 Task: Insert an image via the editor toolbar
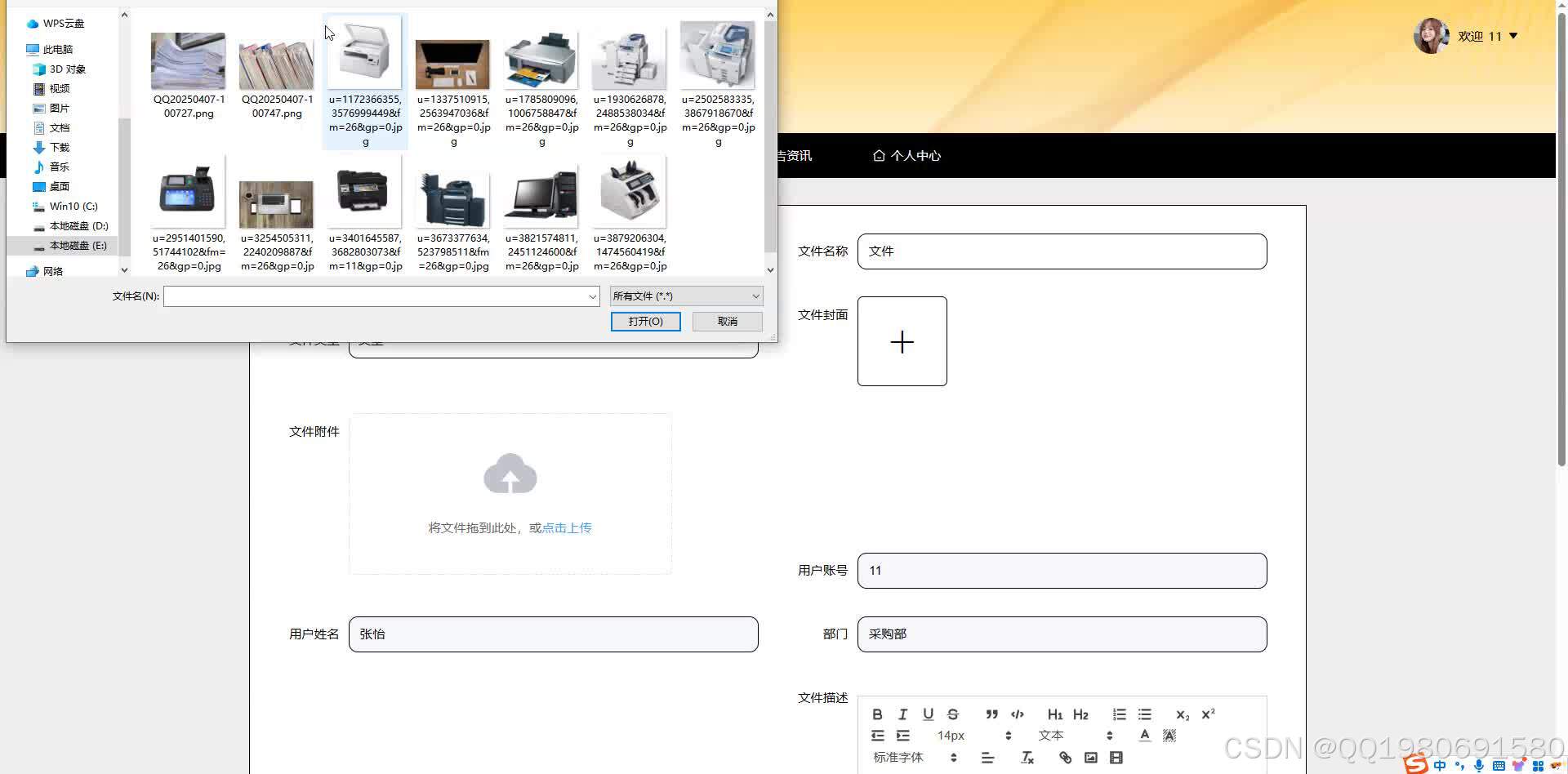coord(1091,757)
